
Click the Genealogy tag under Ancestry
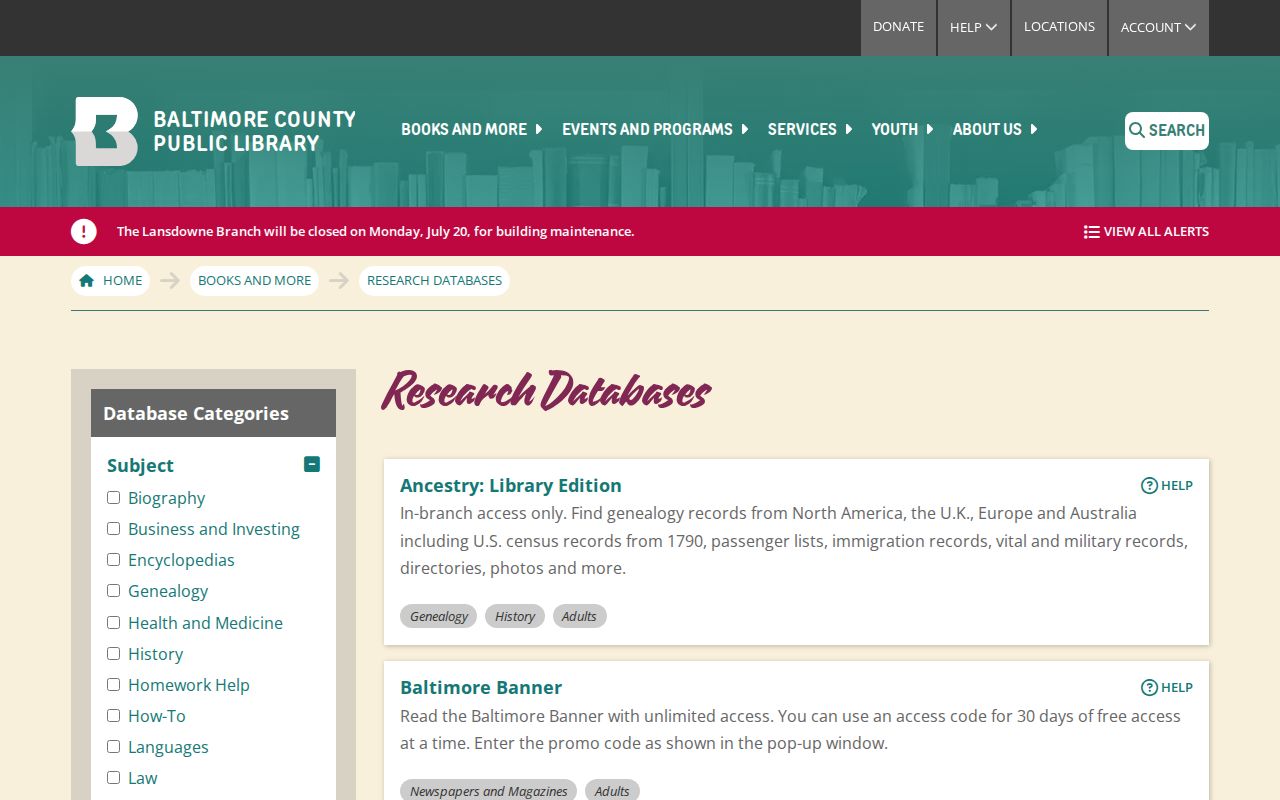438,616
